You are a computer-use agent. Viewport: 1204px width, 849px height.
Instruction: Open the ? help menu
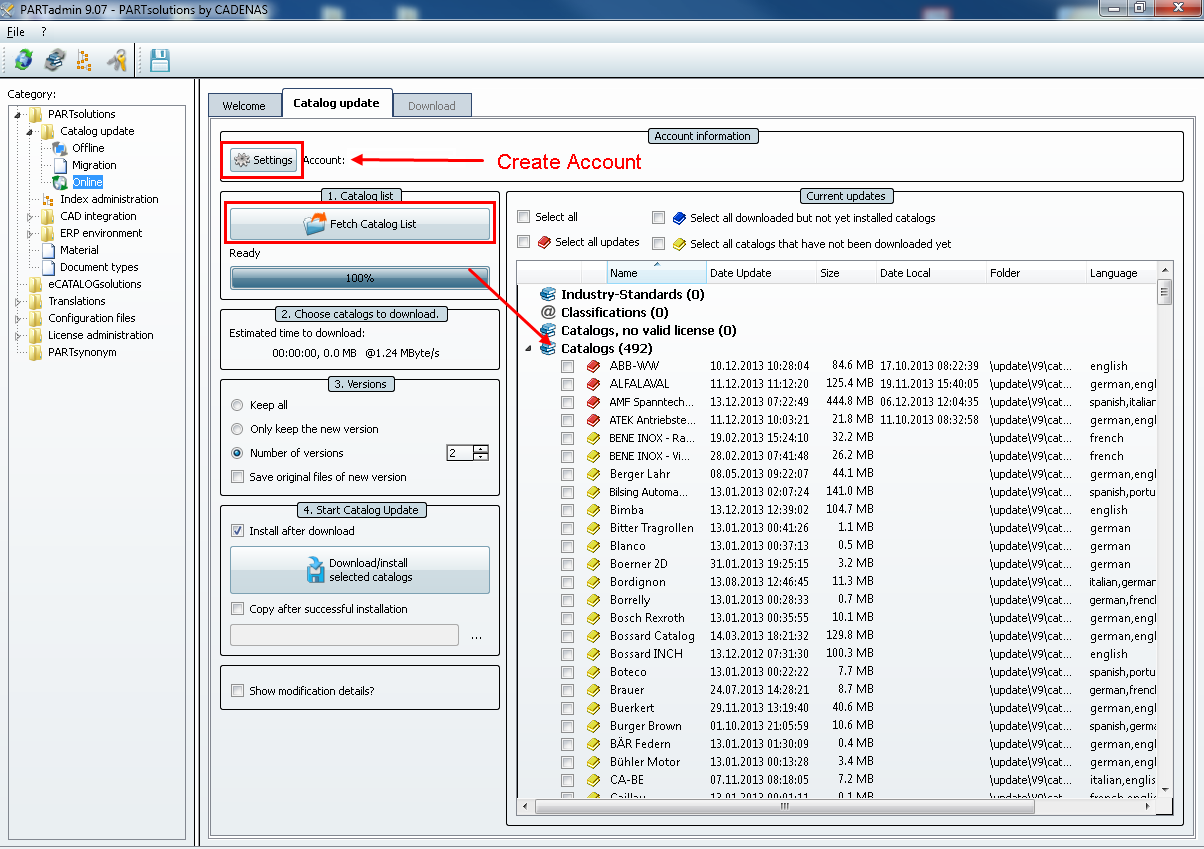[44, 32]
